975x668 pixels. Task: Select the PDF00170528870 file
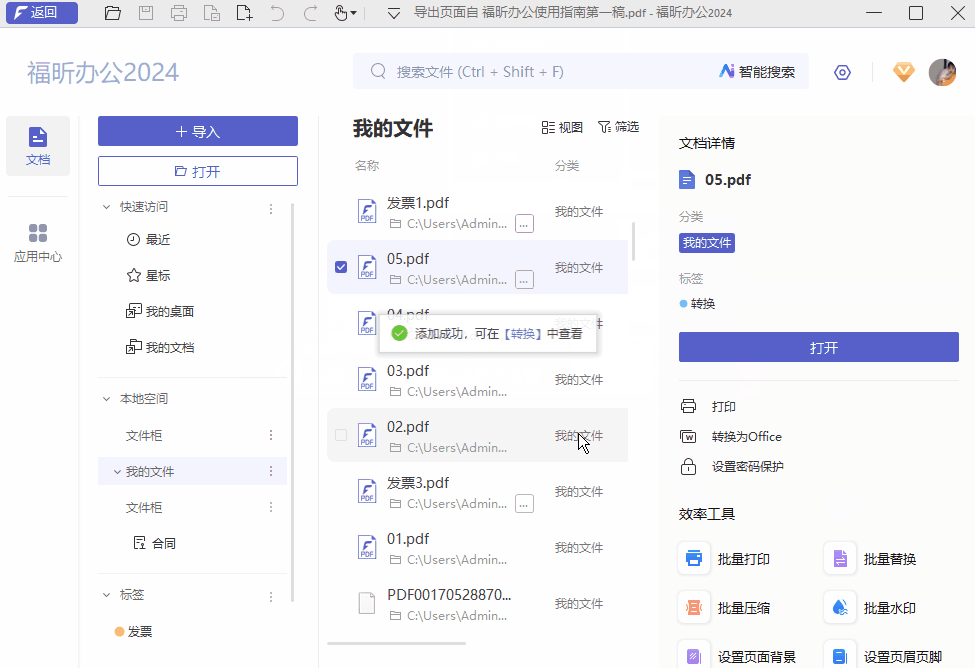[x=478, y=603]
